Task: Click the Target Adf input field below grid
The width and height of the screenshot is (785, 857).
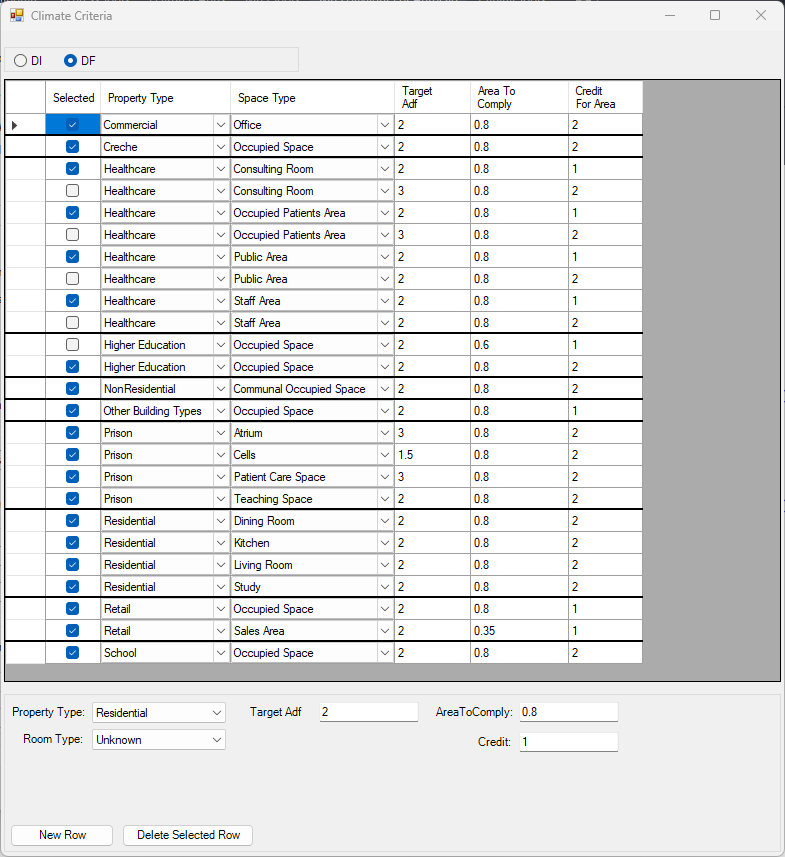Action: (368, 713)
